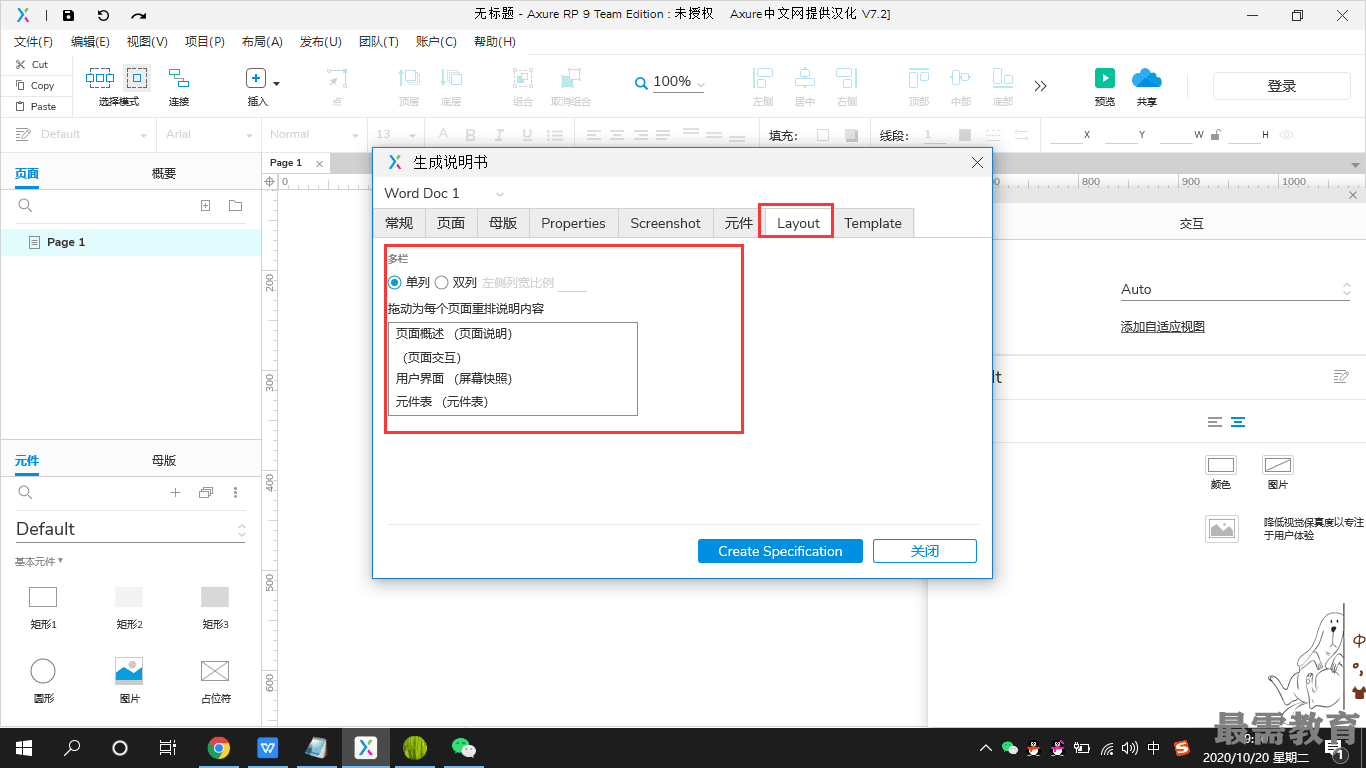Switch to the 常规 tab in dialog
The height and width of the screenshot is (768, 1366).
coord(399,223)
